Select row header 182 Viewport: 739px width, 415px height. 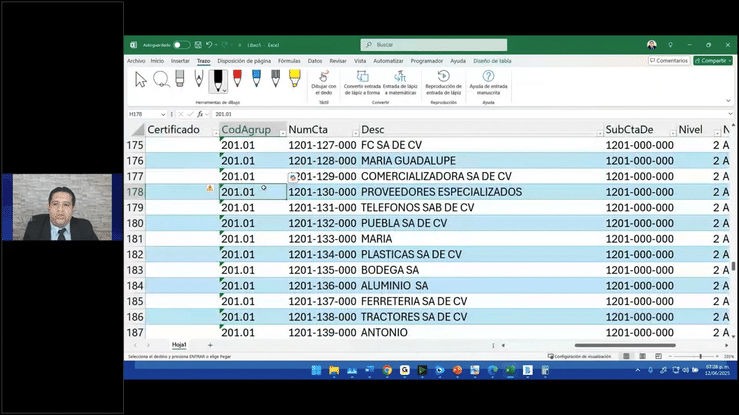pyautogui.click(x=135, y=254)
